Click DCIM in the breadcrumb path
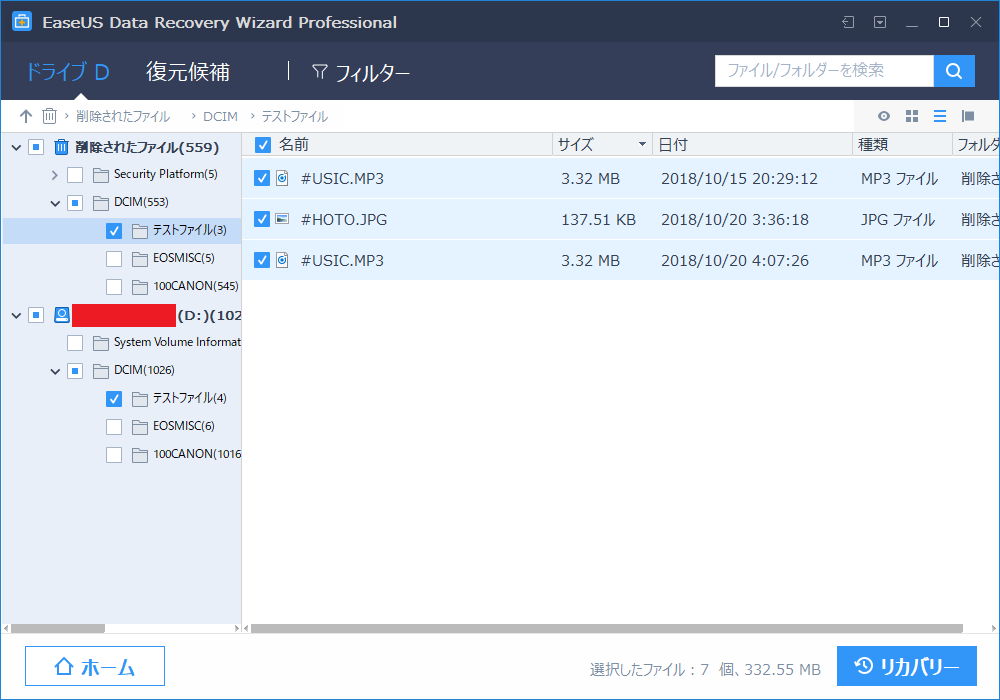The image size is (1000, 700). [220, 117]
